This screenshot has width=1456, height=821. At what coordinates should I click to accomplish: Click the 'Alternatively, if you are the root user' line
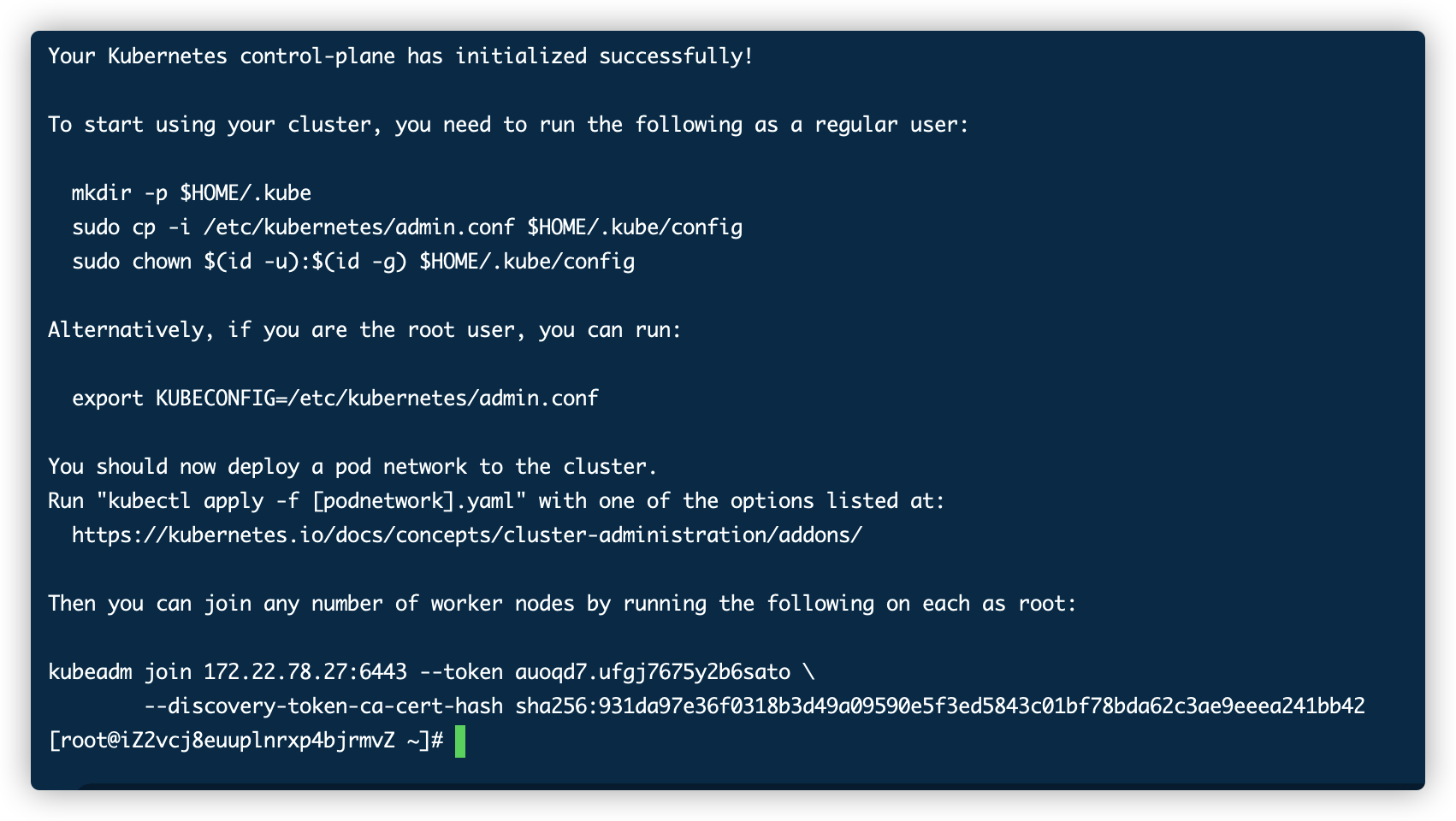364,330
